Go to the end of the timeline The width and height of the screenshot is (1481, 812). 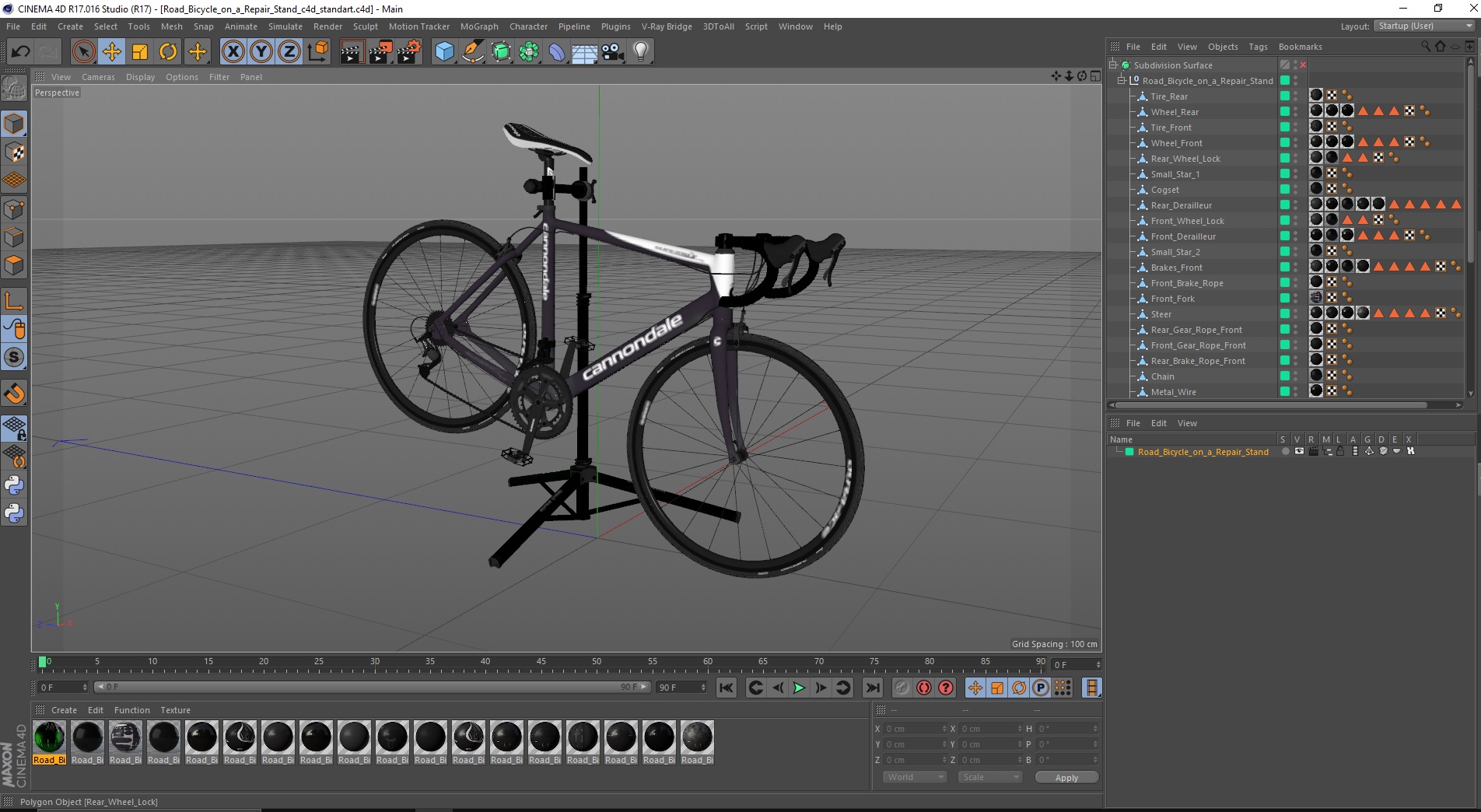point(873,688)
